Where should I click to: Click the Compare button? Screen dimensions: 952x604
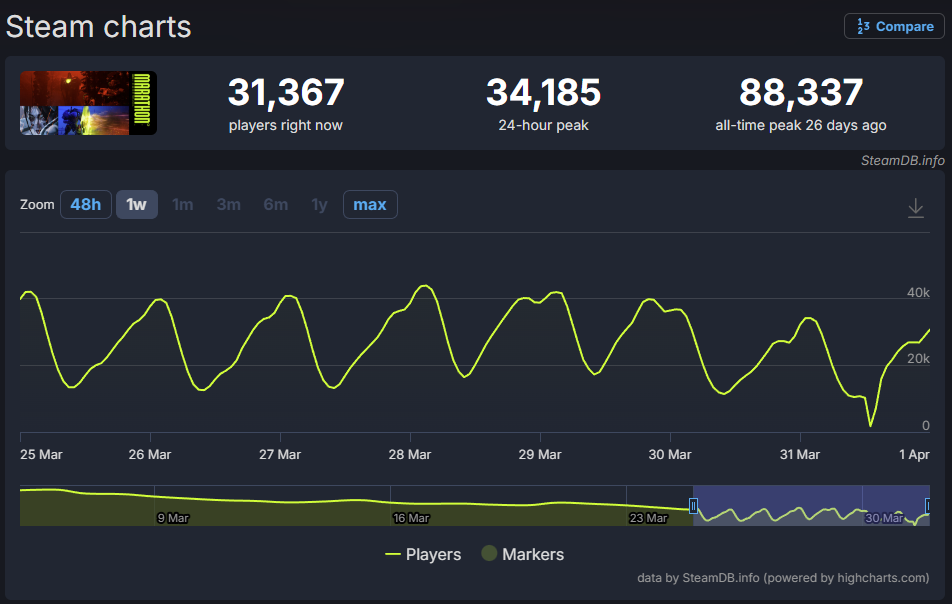tap(894, 26)
